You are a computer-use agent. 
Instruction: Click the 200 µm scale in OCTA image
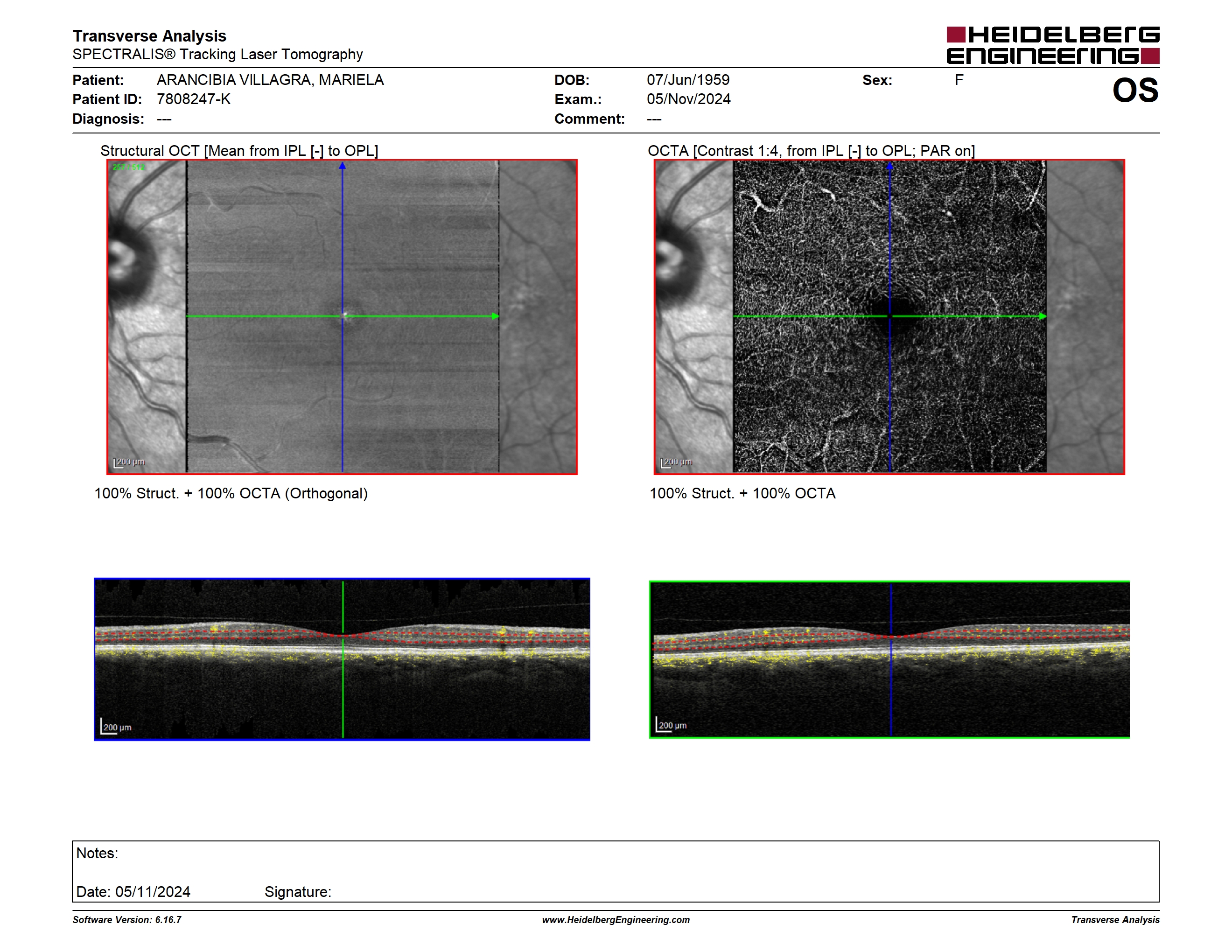(x=676, y=462)
